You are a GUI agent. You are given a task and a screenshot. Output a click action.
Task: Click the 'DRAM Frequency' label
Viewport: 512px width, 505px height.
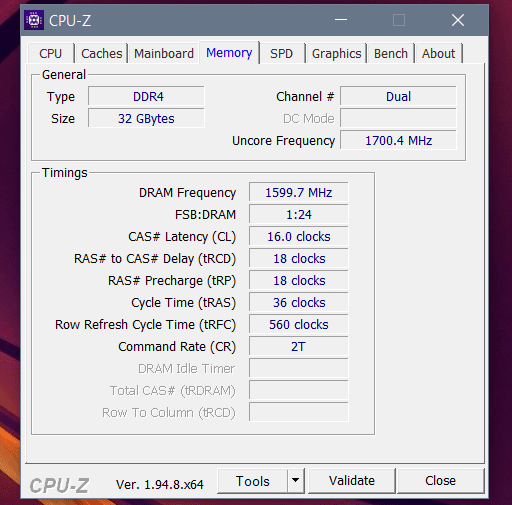pyautogui.click(x=187, y=193)
